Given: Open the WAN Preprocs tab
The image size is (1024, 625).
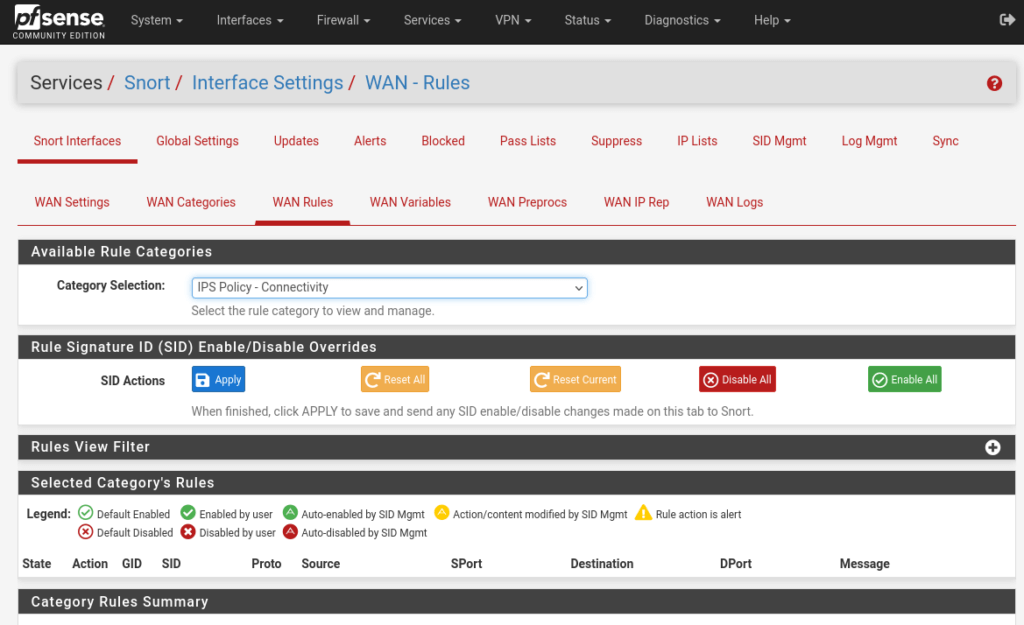Looking at the screenshot, I should click(527, 202).
